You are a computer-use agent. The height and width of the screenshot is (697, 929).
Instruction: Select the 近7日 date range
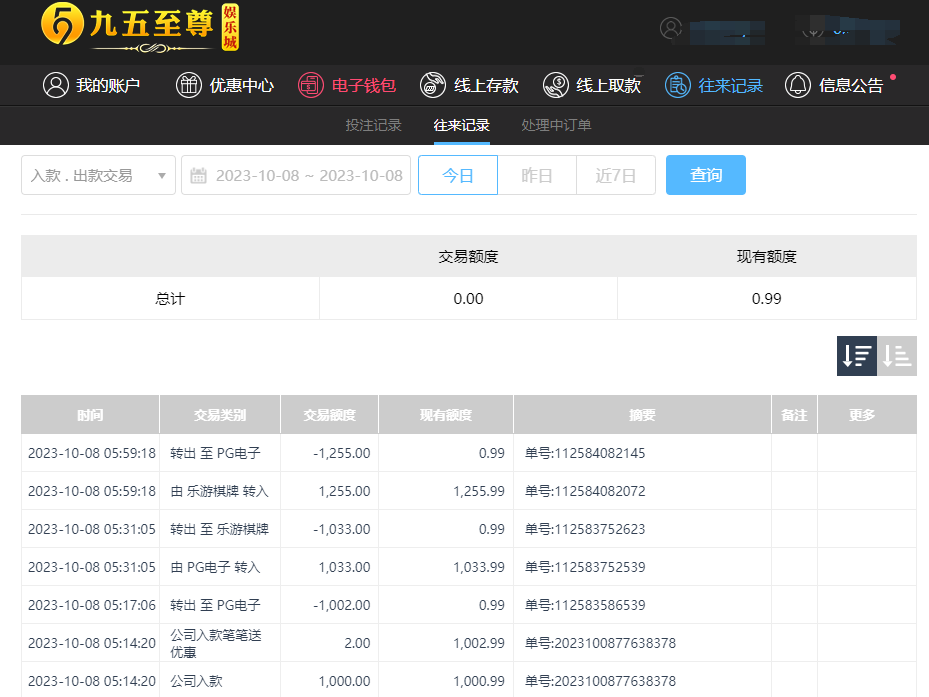tap(615, 175)
